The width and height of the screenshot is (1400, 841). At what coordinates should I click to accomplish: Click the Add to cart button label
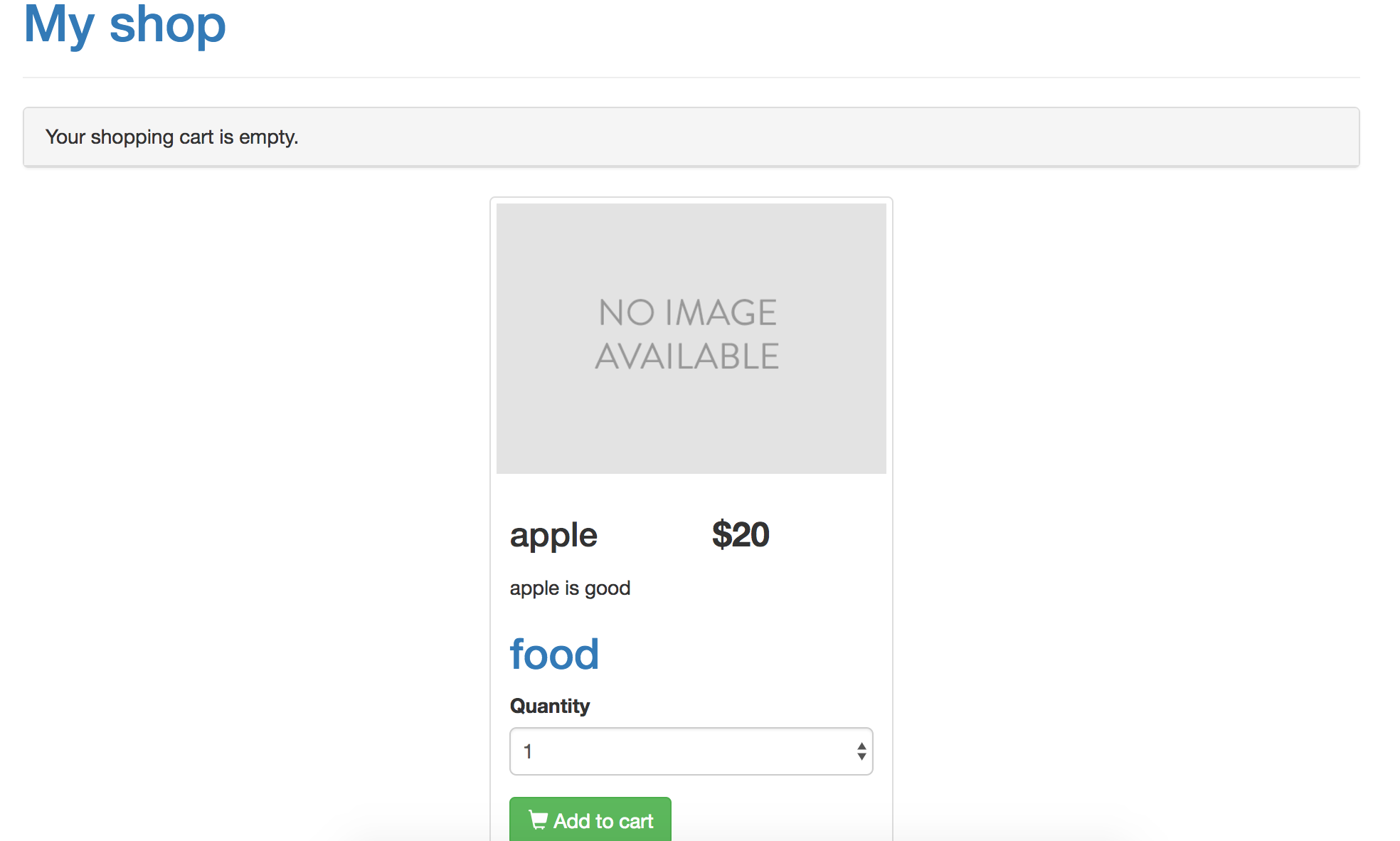pyautogui.click(x=603, y=821)
